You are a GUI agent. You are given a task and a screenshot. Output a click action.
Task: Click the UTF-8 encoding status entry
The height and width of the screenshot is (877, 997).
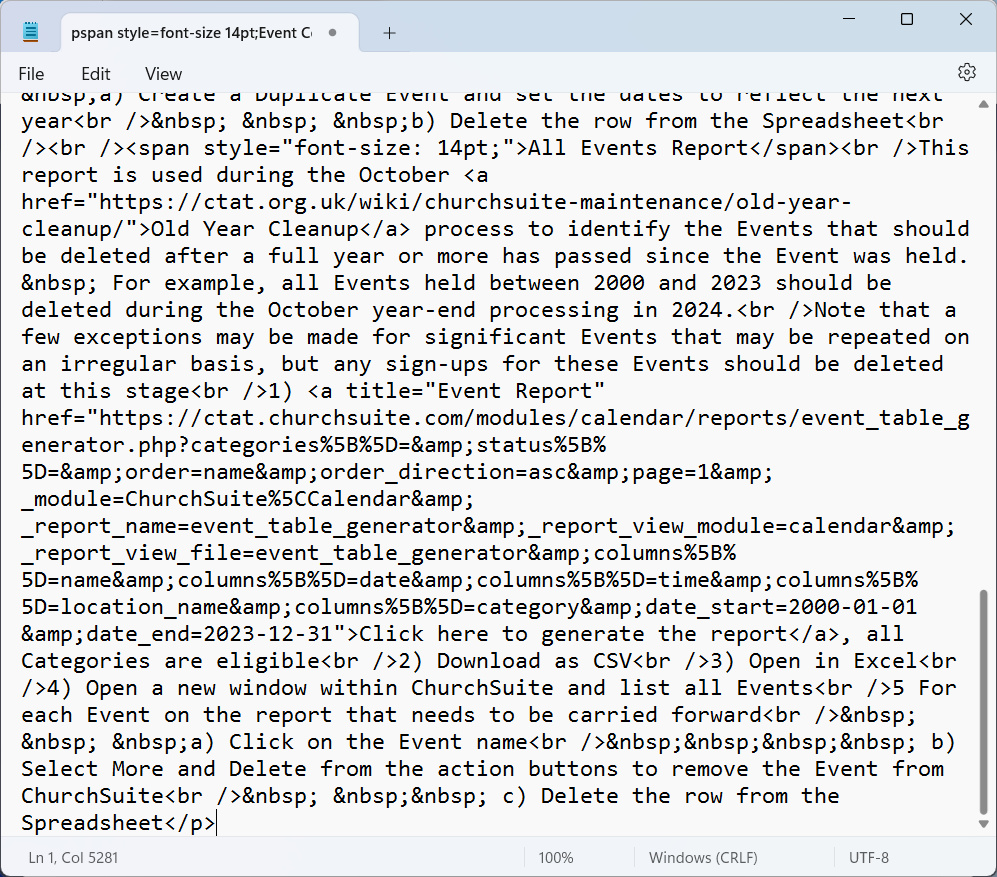869,857
